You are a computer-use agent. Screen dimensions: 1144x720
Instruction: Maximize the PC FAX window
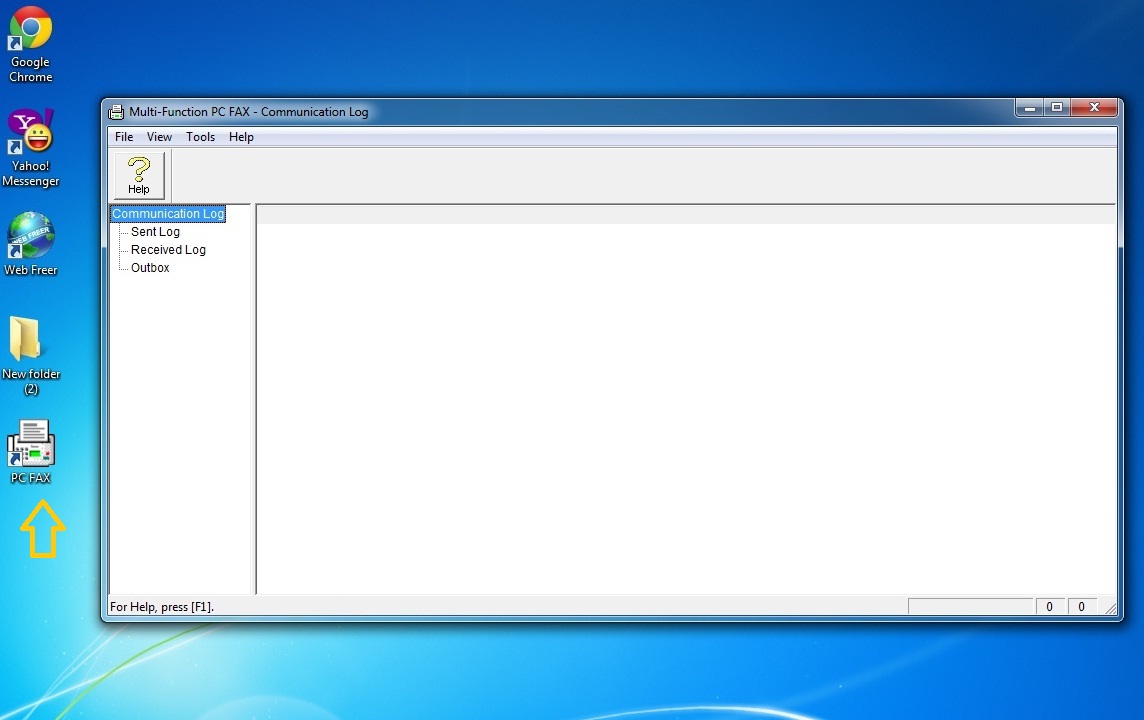pos(1057,107)
